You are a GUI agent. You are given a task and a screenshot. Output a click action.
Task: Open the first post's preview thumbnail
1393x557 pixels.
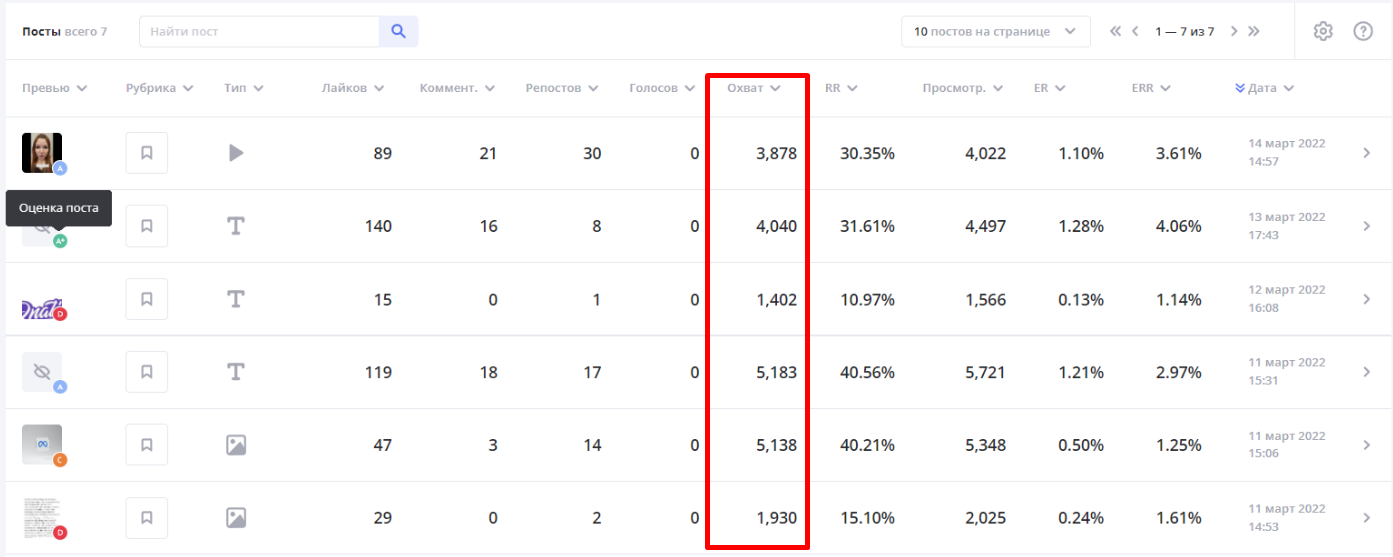coord(42,153)
